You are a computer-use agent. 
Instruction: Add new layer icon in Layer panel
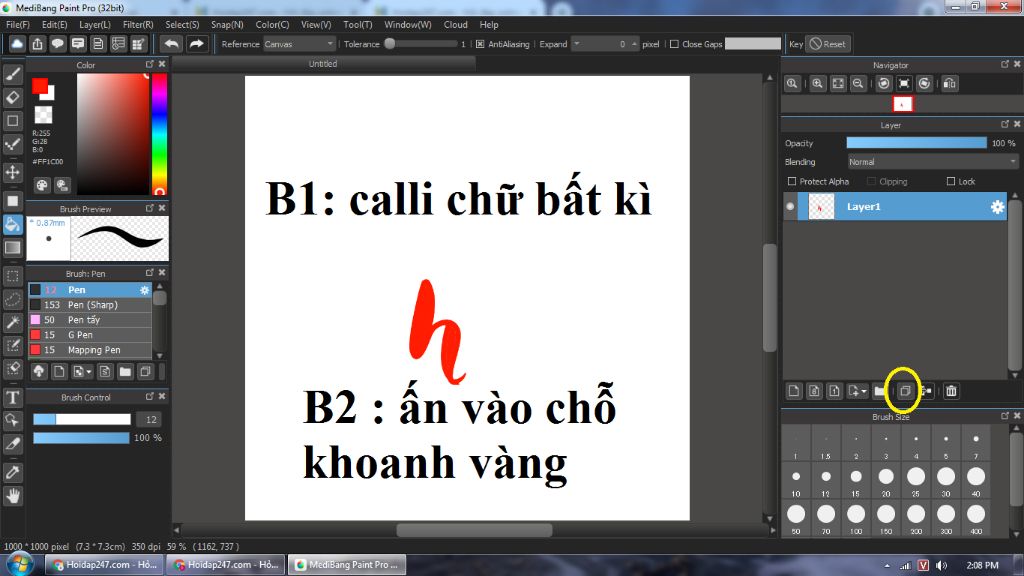tap(793, 391)
